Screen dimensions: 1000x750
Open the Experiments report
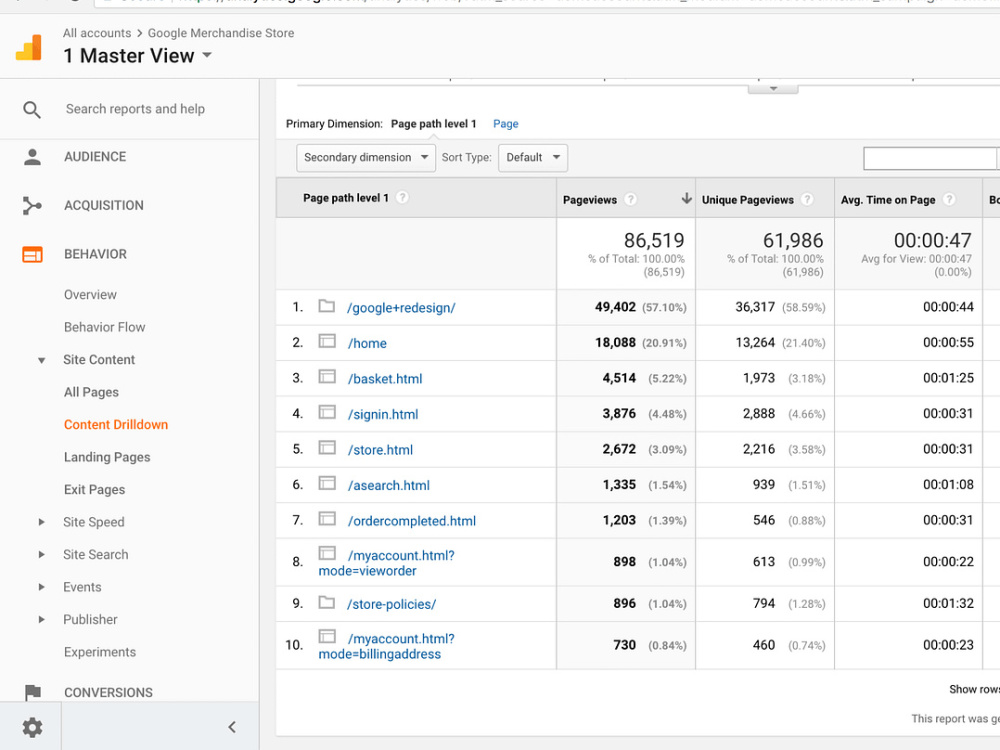(x=100, y=652)
